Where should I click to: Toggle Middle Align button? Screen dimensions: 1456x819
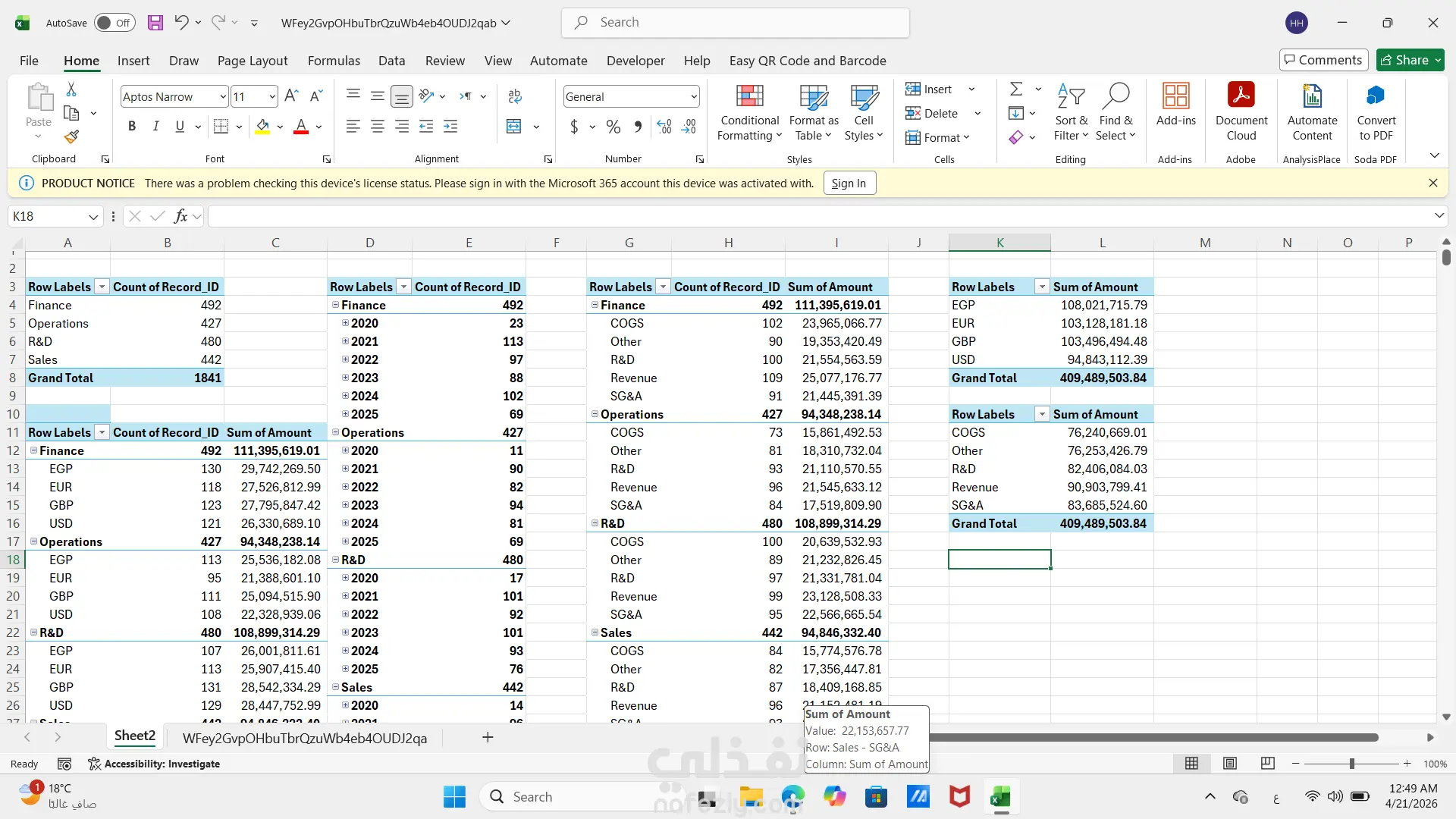pyautogui.click(x=378, y=96)
